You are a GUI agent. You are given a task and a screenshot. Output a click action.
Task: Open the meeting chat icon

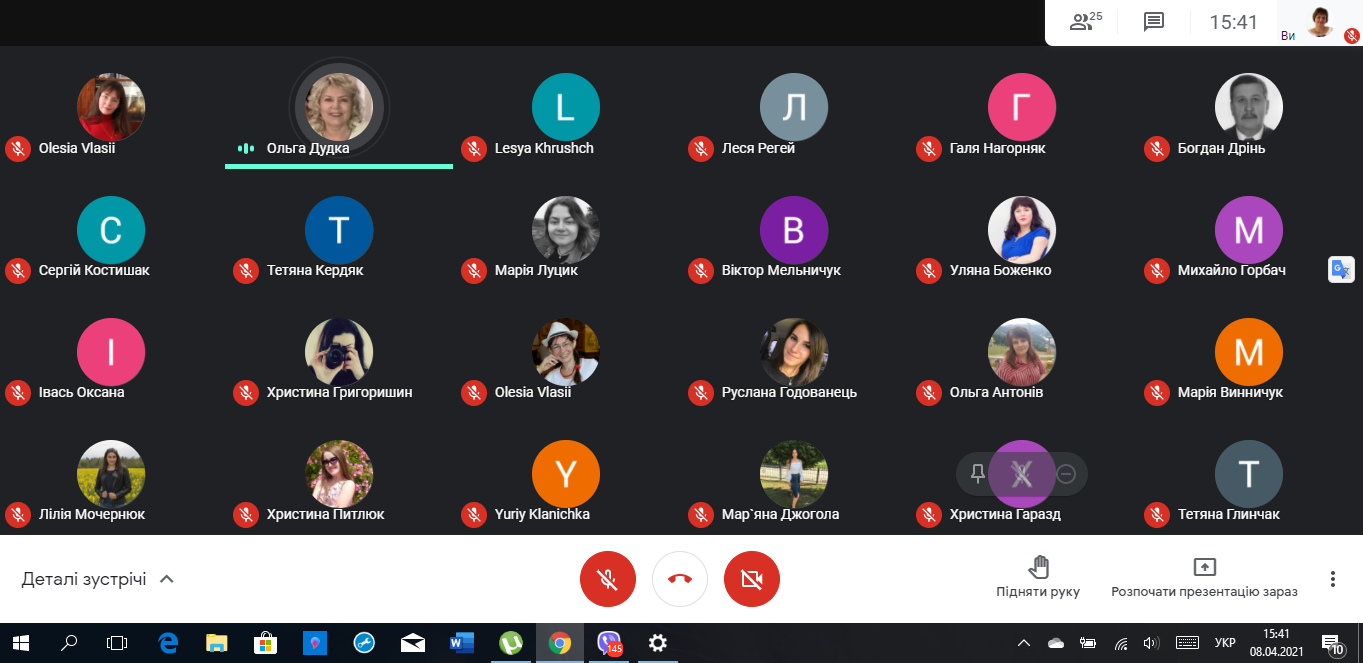[x=1154, y=22]
